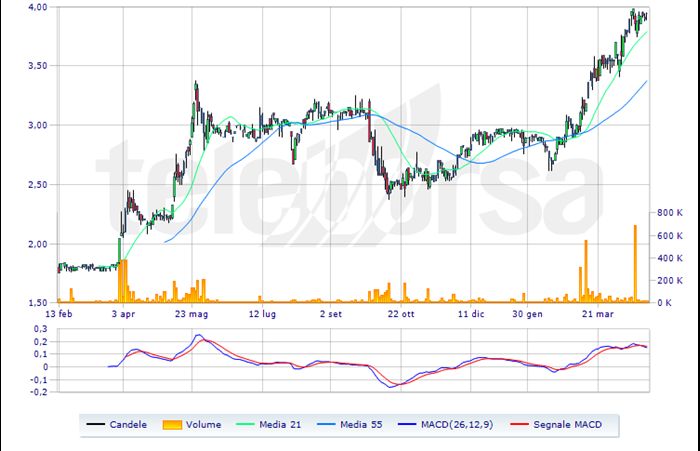
Task: Toggle the Candele series label in legend
Action: [128, 425]
